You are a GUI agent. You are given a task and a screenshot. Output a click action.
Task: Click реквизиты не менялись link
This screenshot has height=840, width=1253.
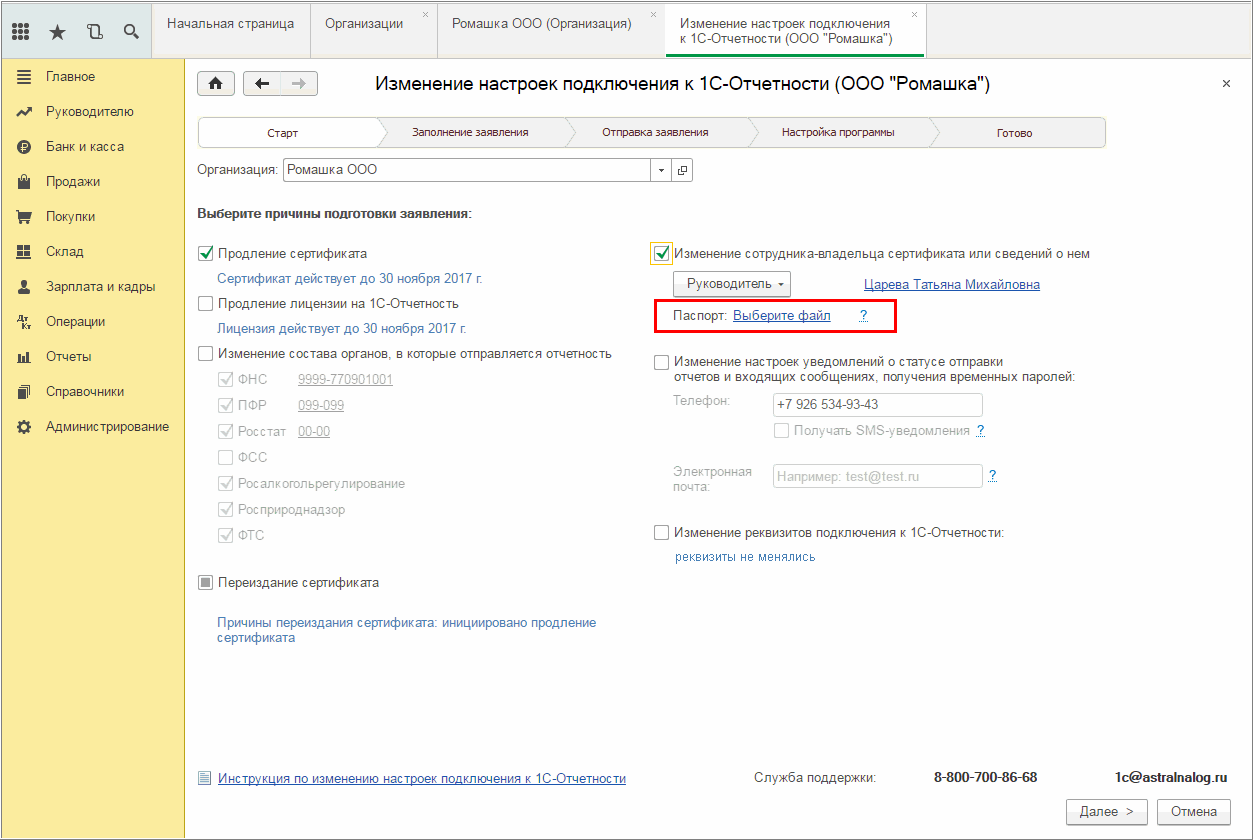[x=745, y=557]
